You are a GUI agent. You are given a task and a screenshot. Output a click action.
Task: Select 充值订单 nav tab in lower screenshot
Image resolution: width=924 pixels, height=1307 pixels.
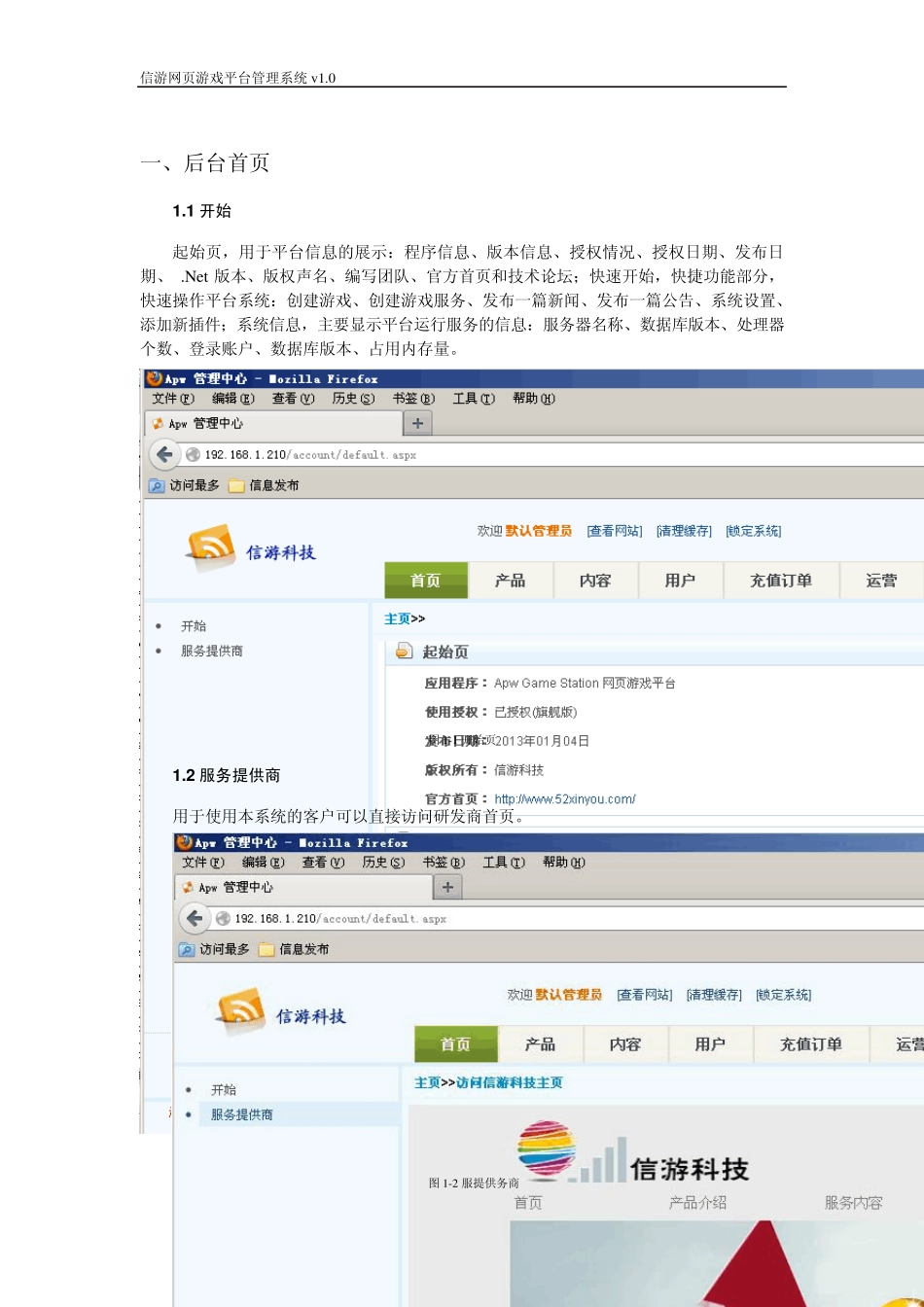point(811,1044)
